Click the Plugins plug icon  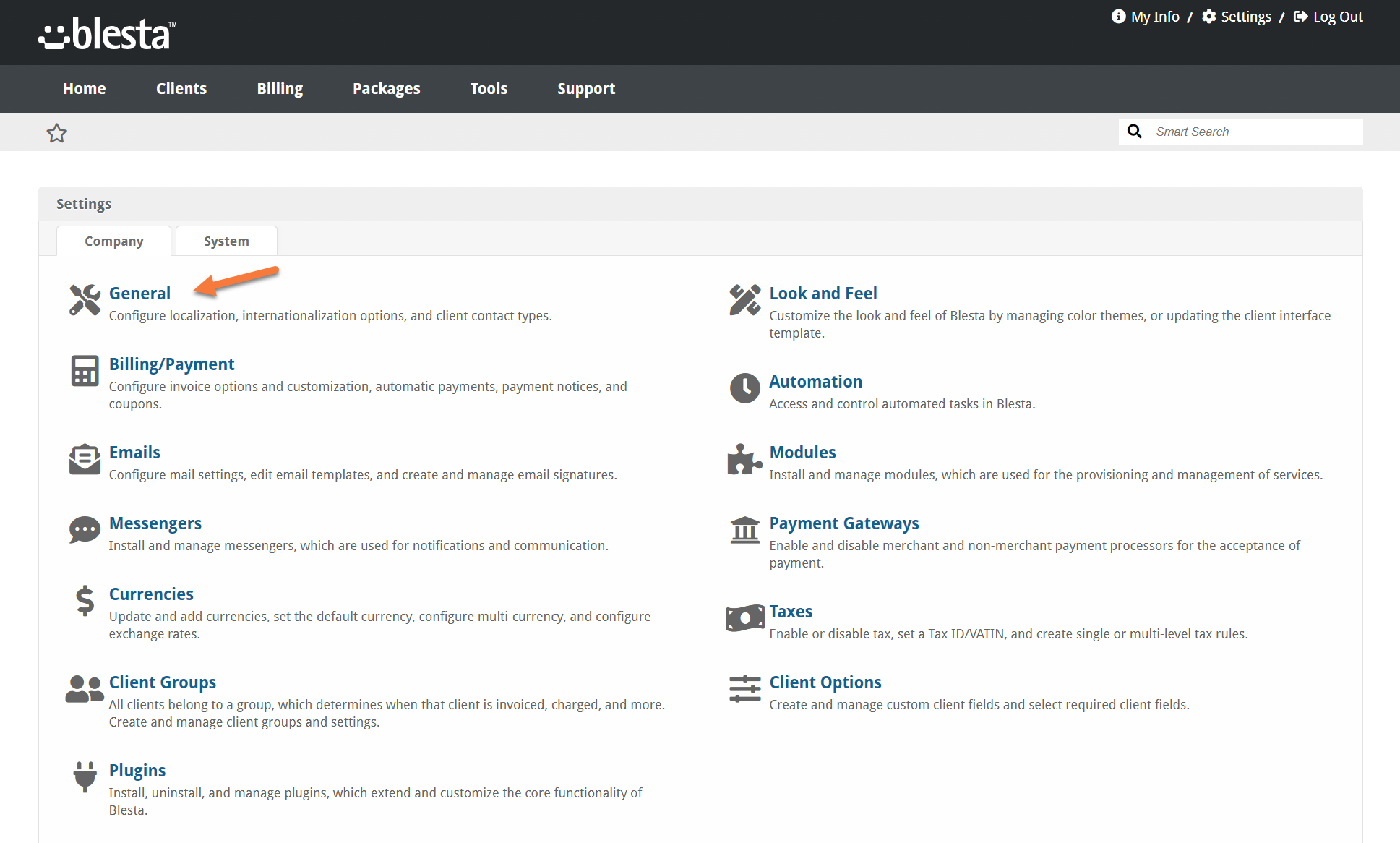pyautogui.click(x=85, y=777)
